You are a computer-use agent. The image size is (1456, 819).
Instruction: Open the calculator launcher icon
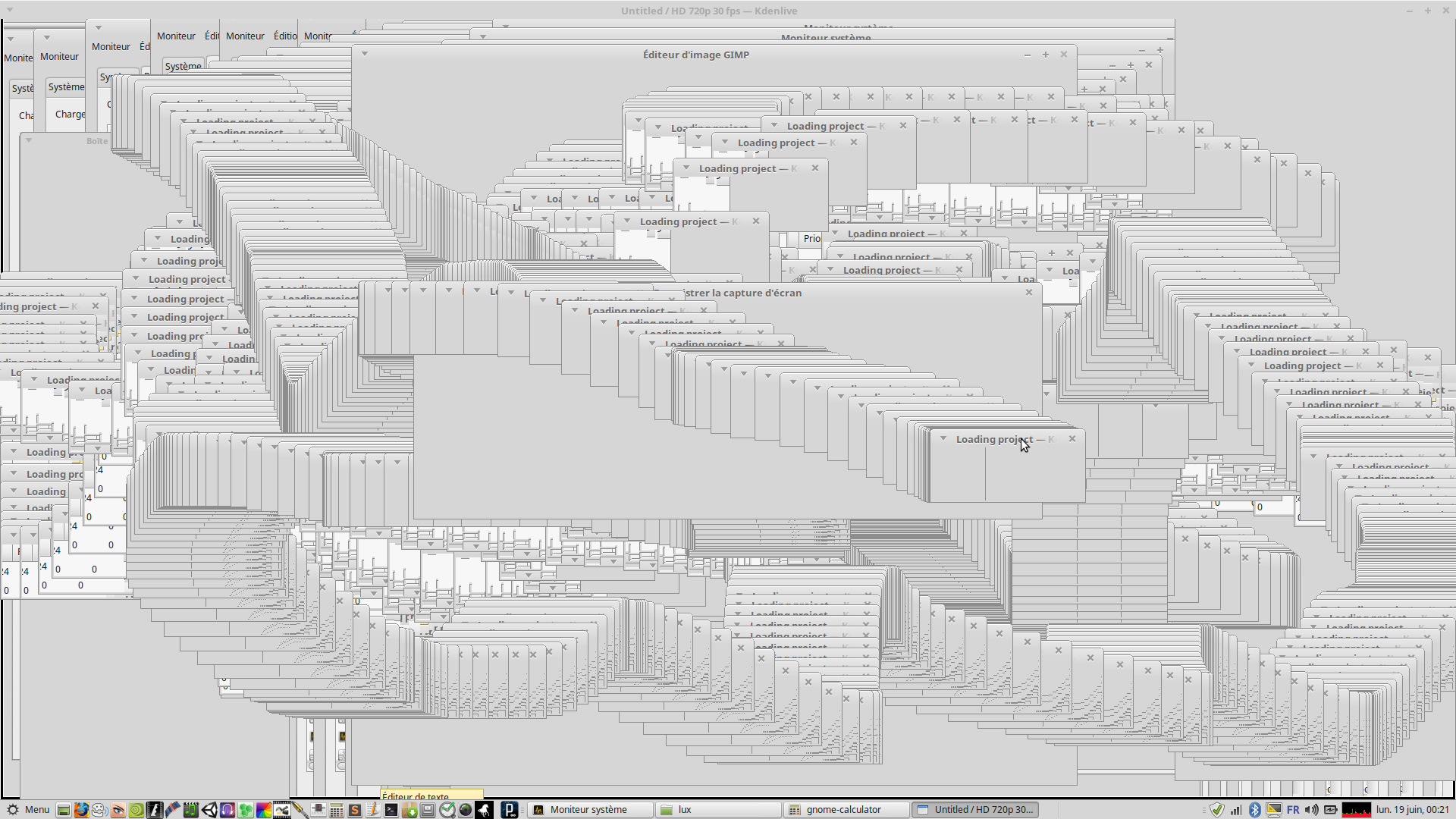point(336,810)
